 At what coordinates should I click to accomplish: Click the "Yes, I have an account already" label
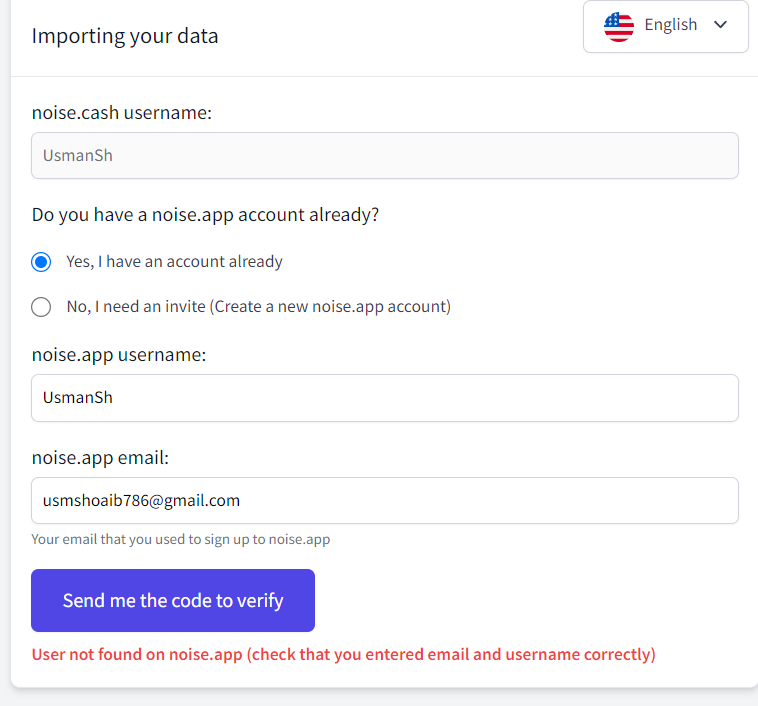click(175, 262)
